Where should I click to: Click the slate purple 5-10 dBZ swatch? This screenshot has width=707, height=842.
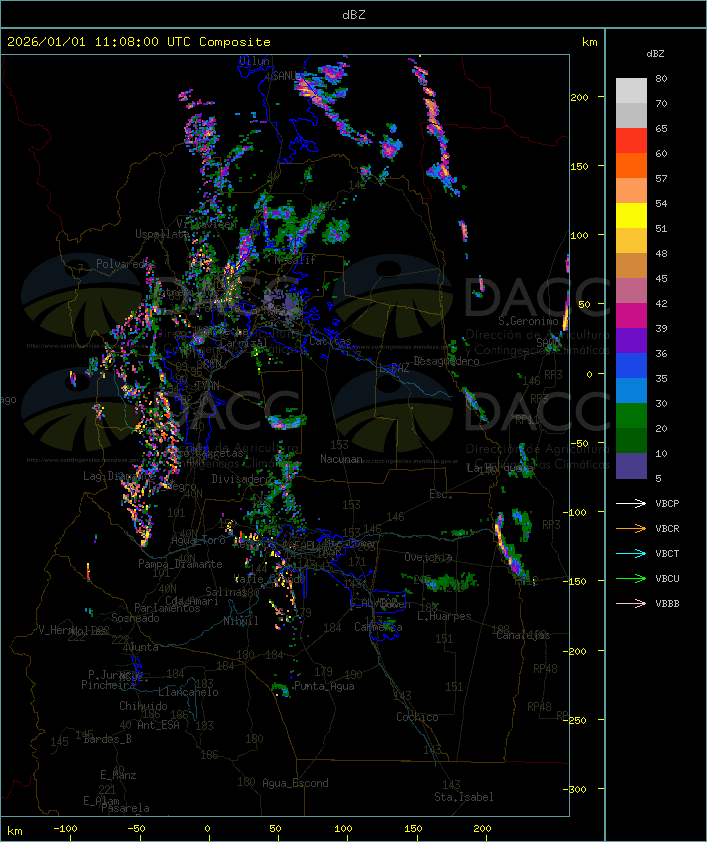631,466
